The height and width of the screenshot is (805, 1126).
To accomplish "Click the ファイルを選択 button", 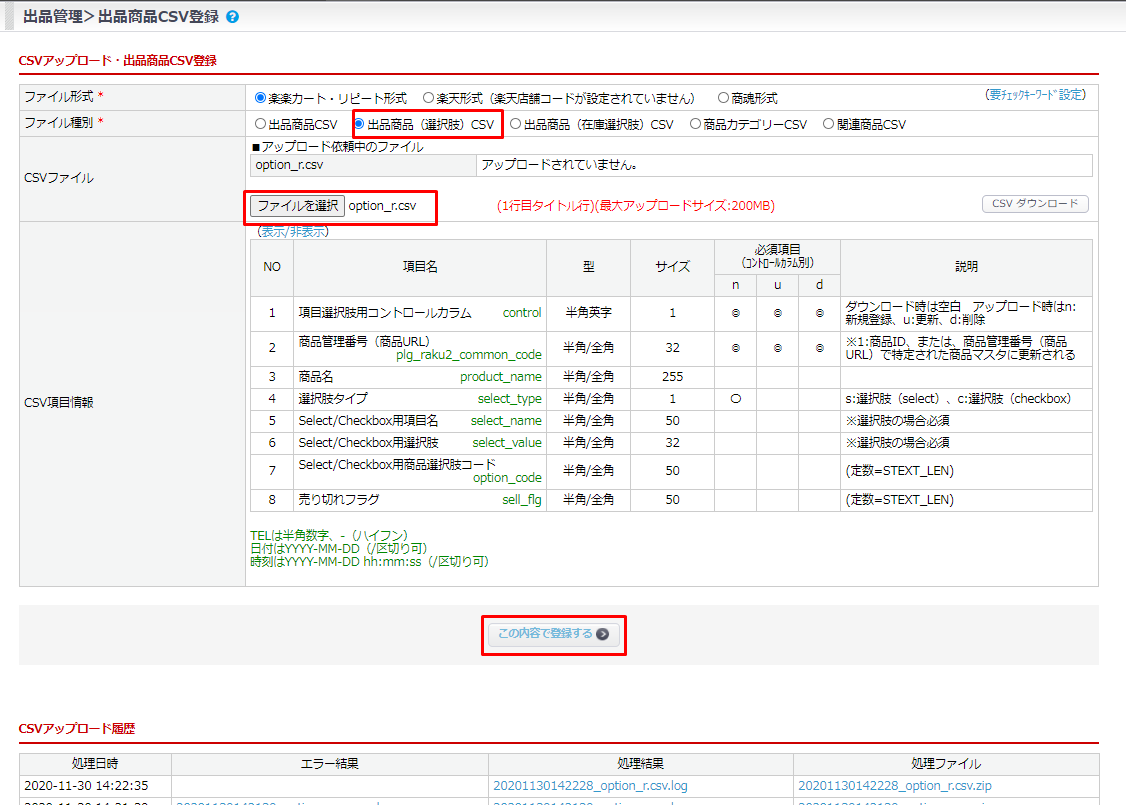I will pyautogui.click(x=297, y=206).
